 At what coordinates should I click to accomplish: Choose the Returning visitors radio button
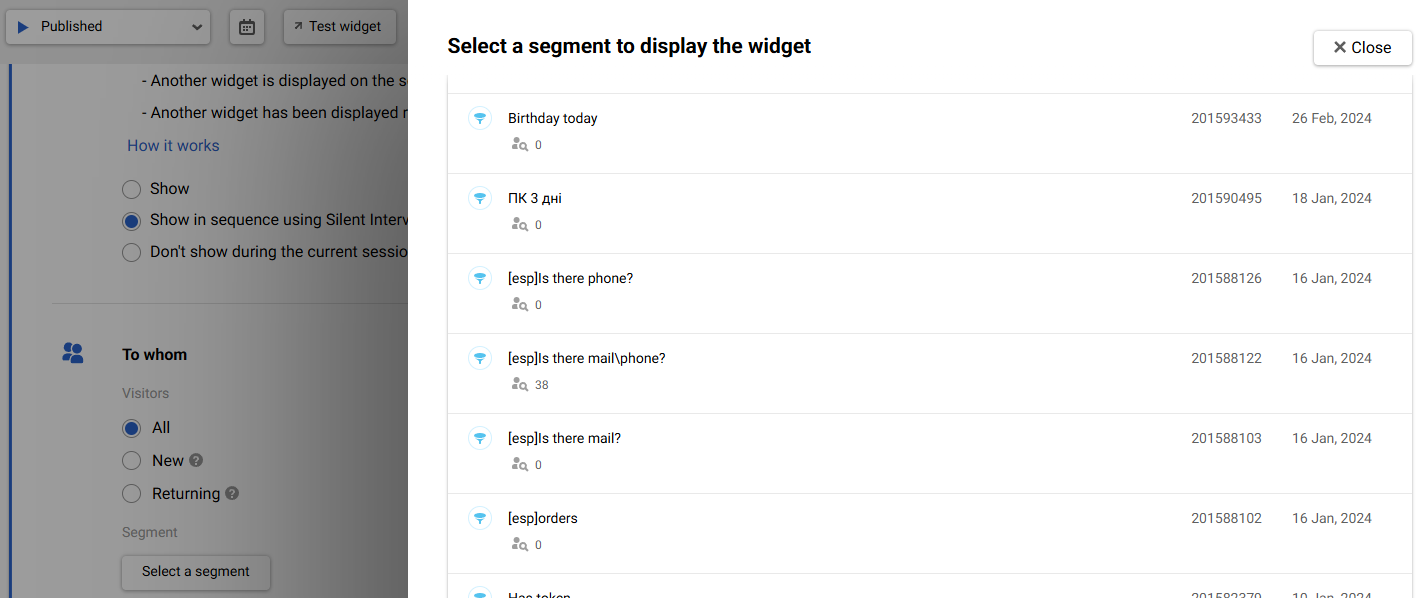pyautogui.click(x=131, y=494)
